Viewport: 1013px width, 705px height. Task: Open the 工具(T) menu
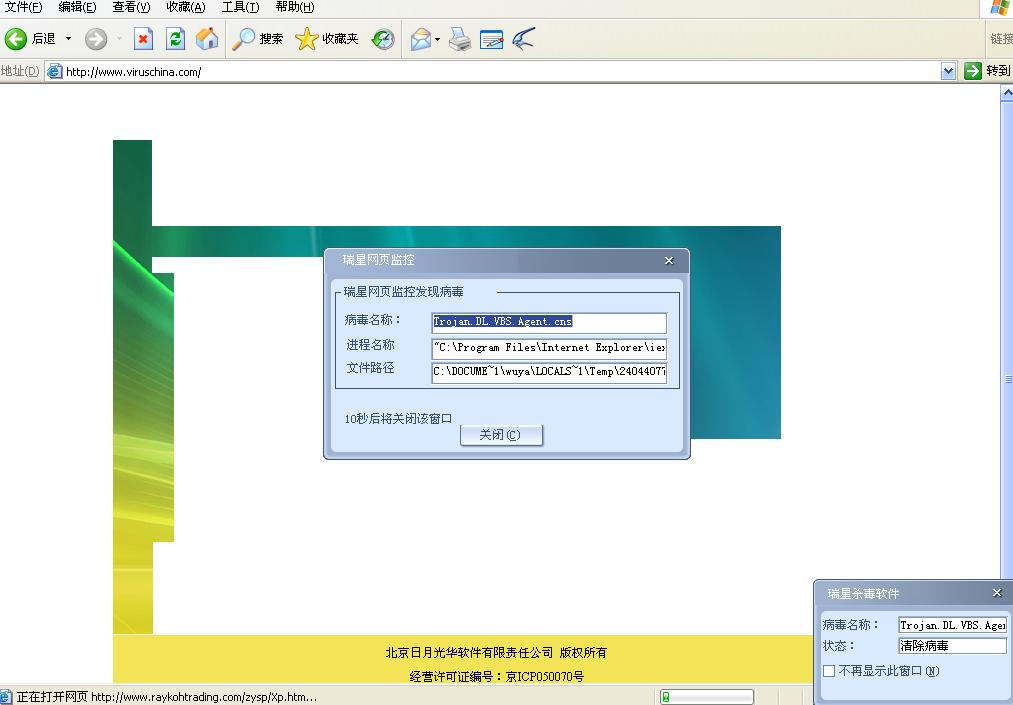(240, 7)
